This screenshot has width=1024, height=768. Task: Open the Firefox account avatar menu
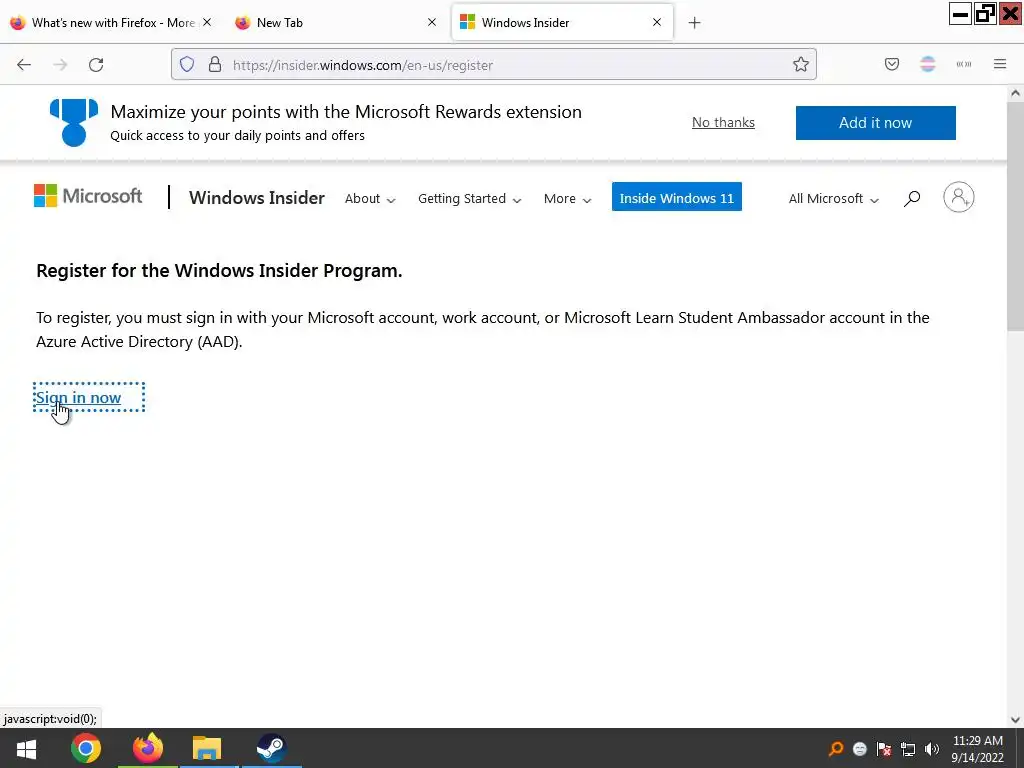coord(928,65)
